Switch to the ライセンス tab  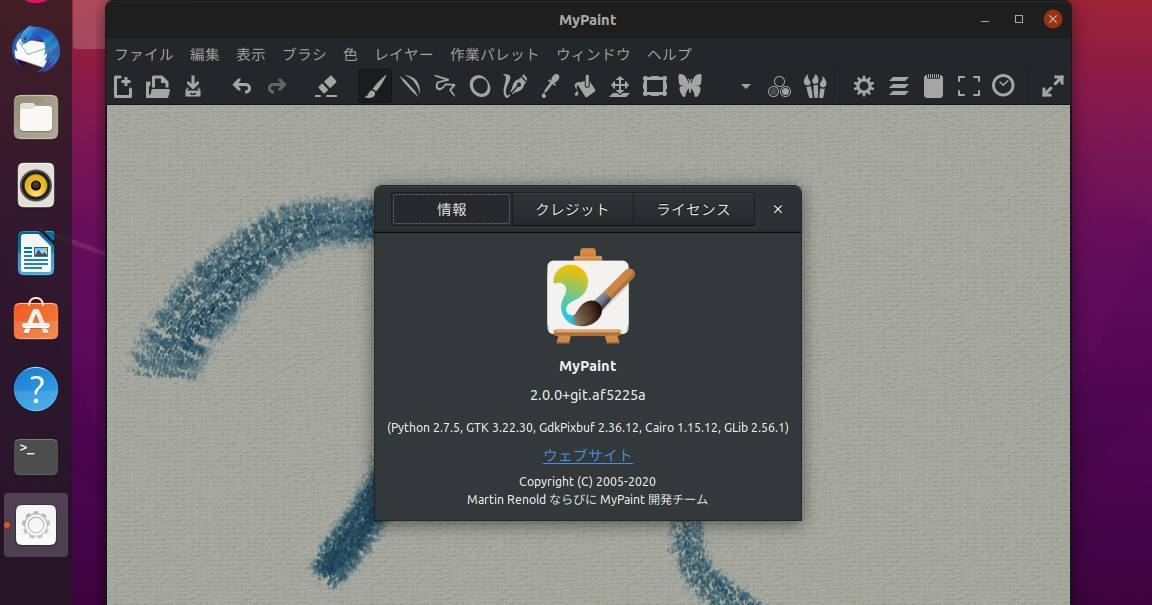694,209
